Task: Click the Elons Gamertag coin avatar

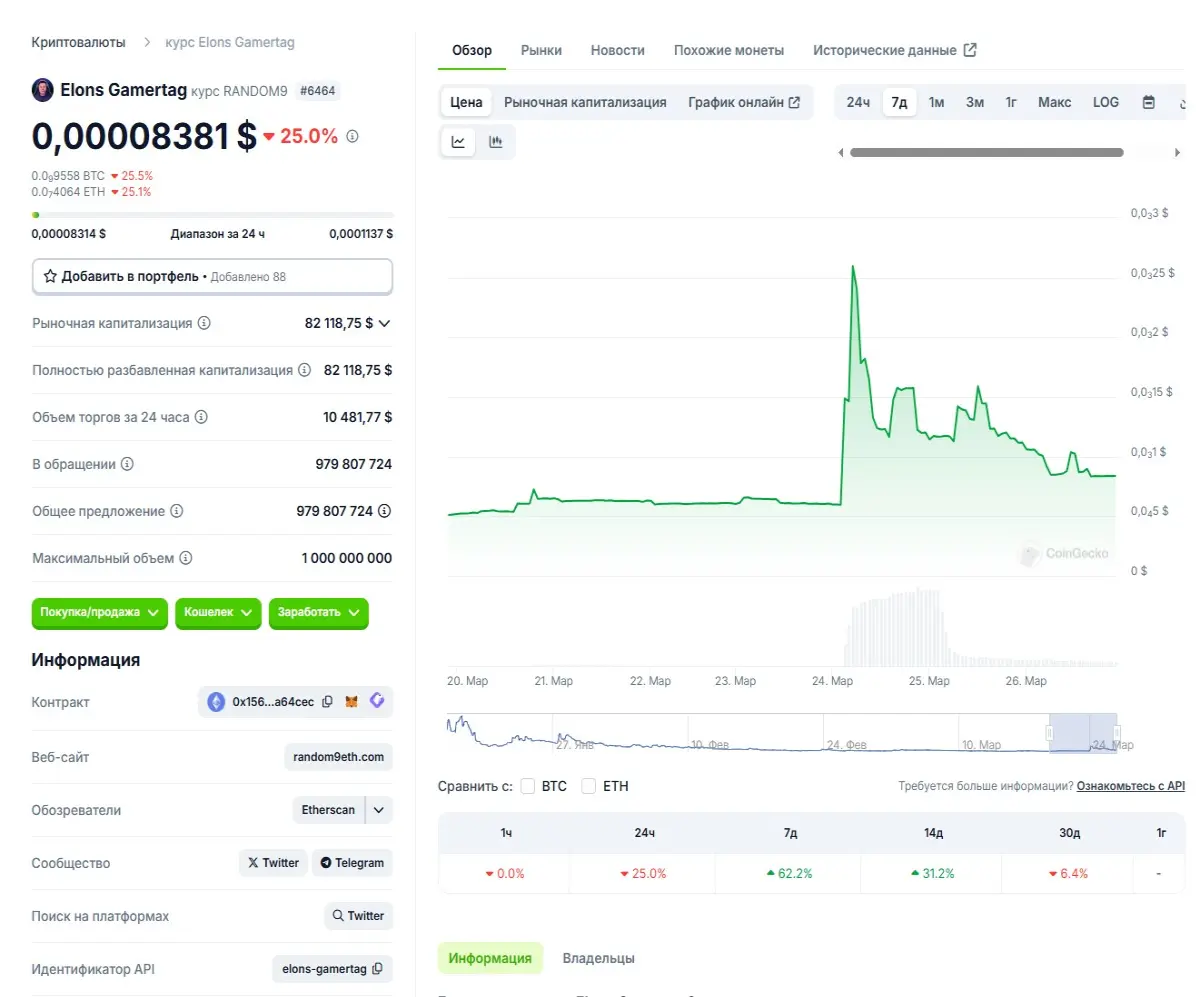Action: tap(43, 90)
